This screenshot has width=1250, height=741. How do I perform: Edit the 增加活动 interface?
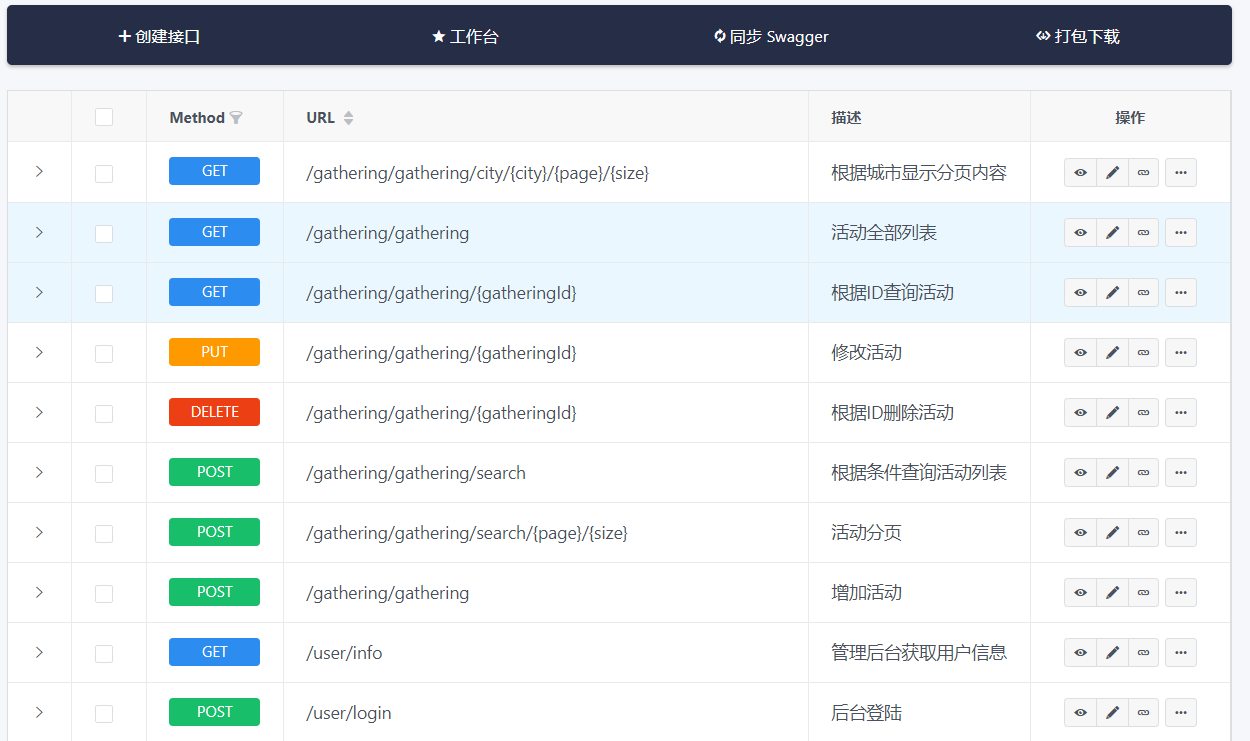(1112, 592)
